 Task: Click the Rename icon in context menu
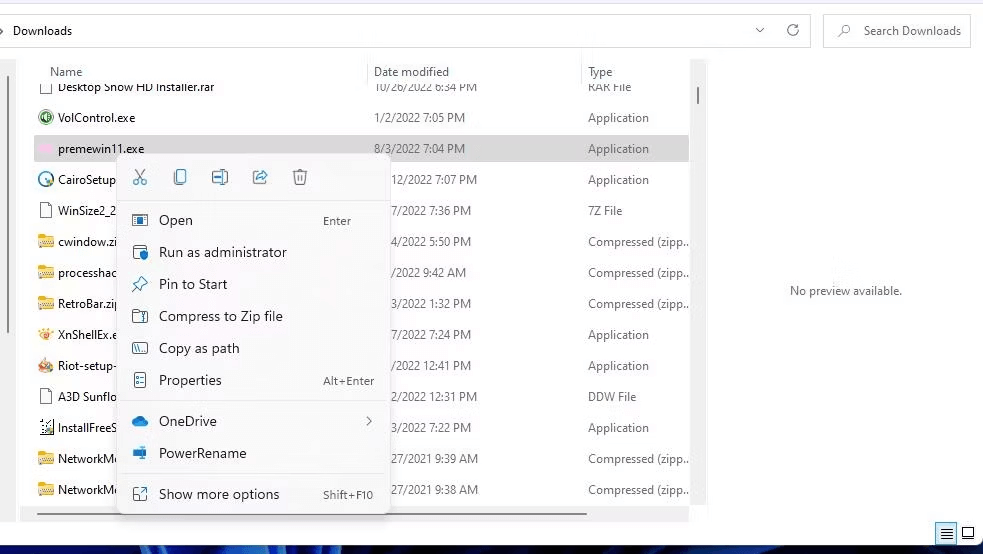tap(220, 177)
